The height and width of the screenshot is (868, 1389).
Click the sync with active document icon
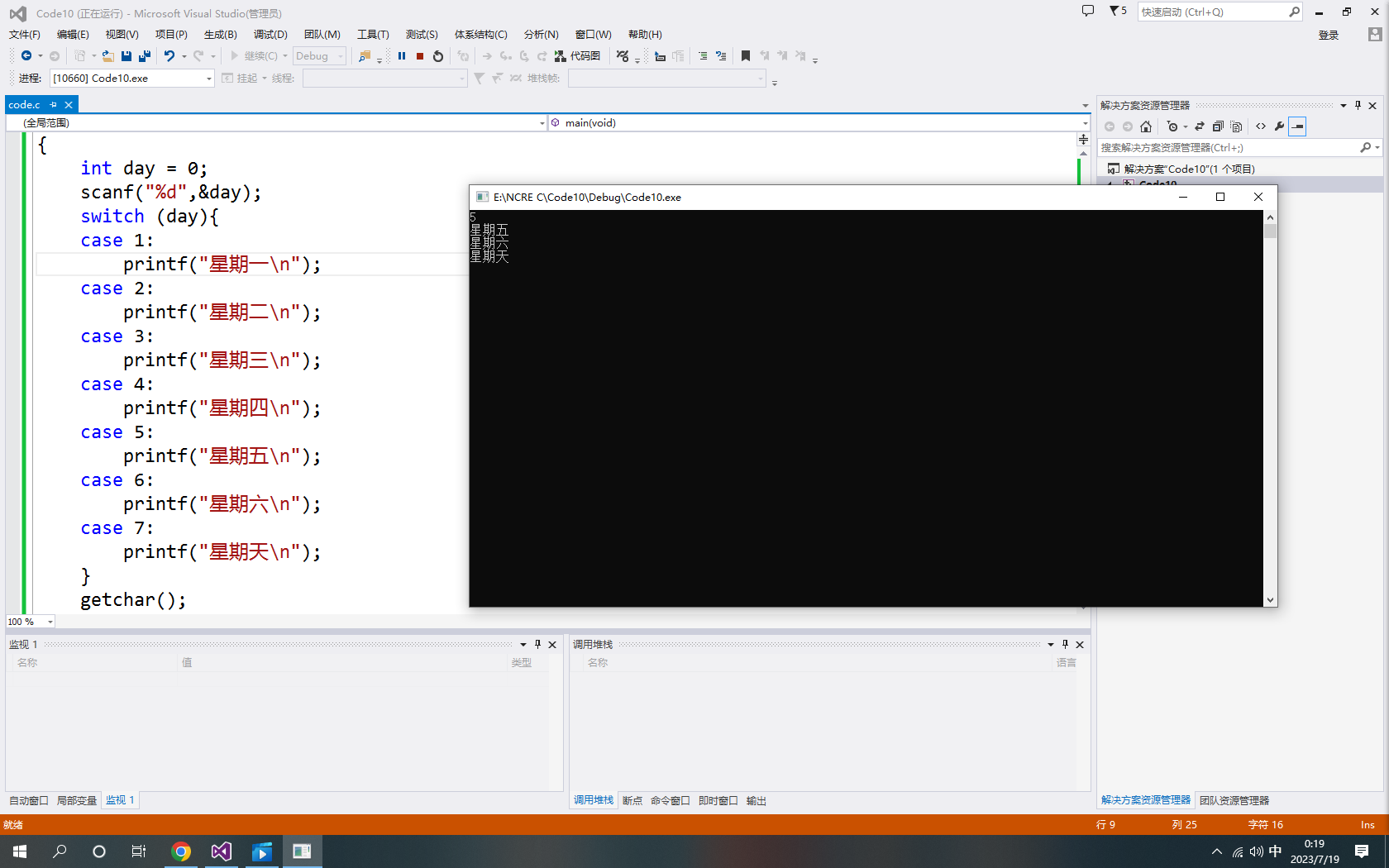point(1200,126)
